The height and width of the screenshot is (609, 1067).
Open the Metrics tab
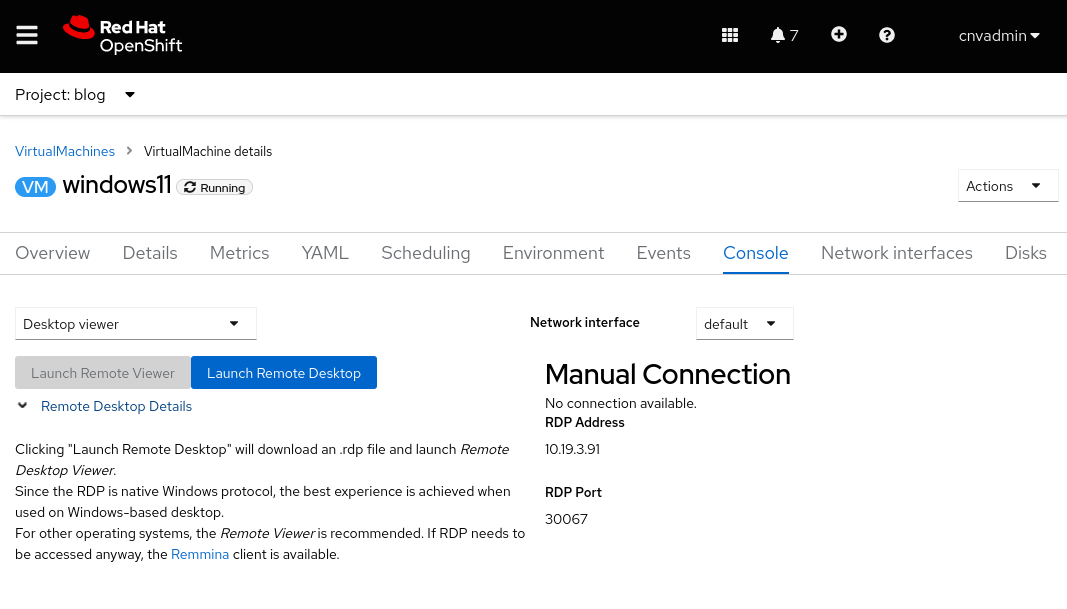[239, 253]
